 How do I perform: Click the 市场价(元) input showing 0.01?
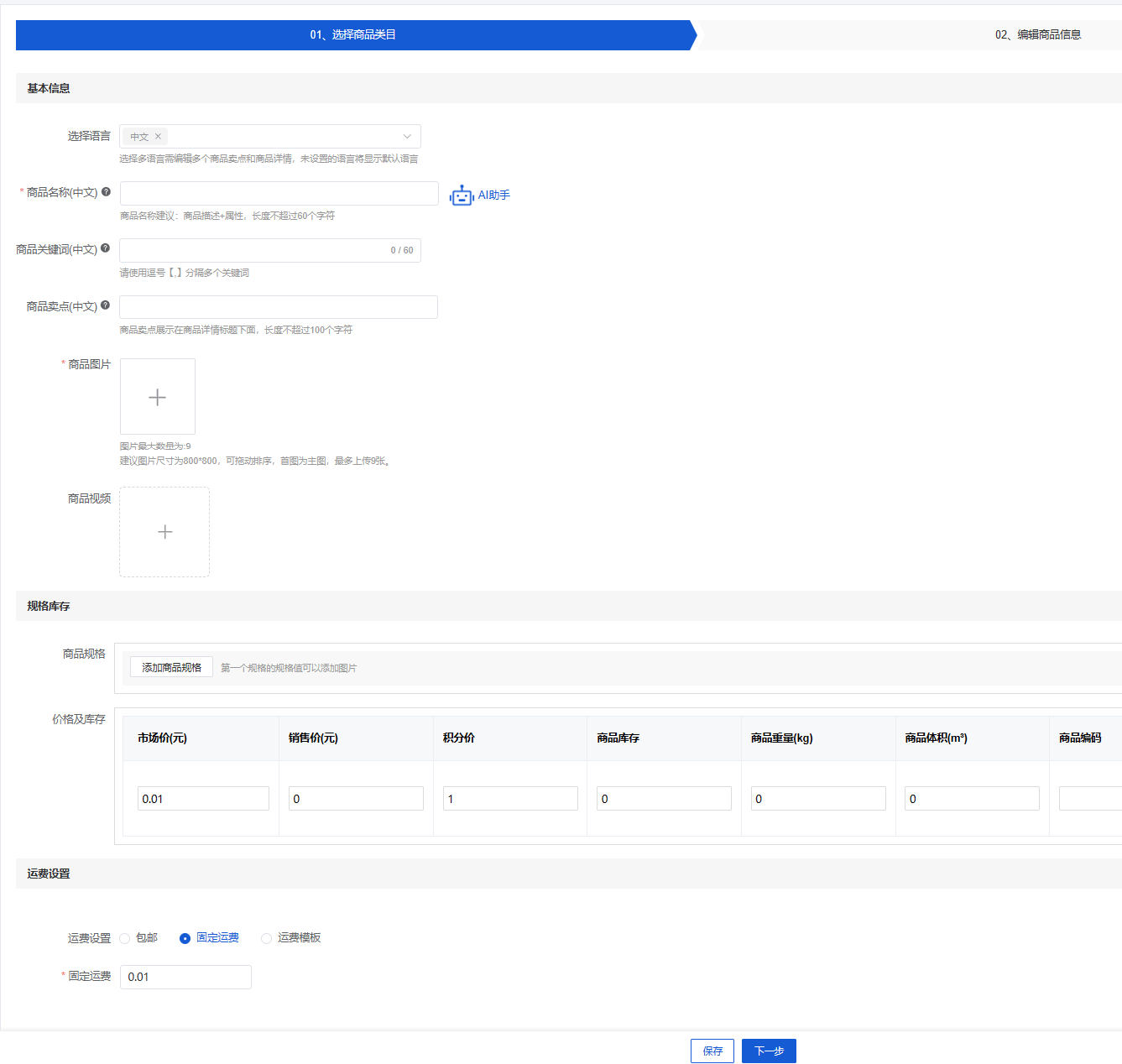[x=203, y=798]
